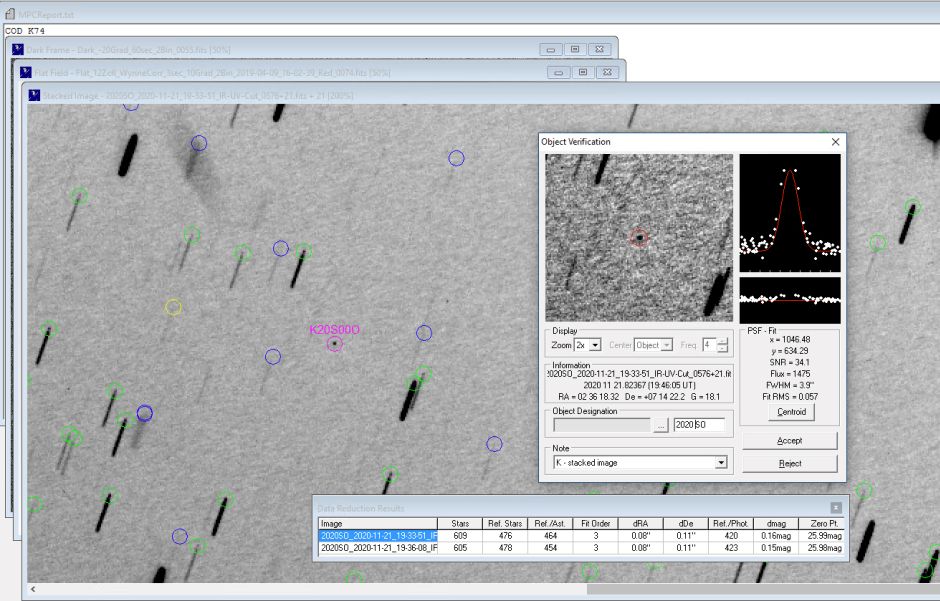Open the Center Object dropdown
The height and width of the screenshot is (601, 940).
(667, 345)
